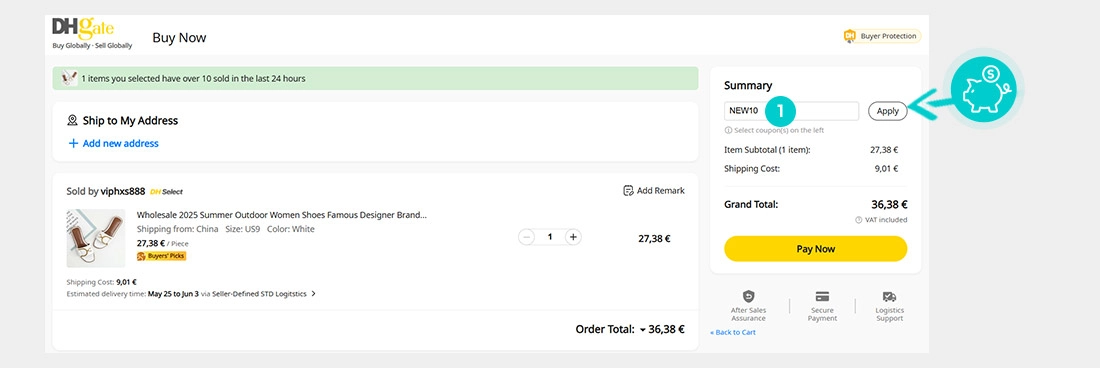Click the Pay Now button
1100x368 pixels.
click(x=815, y=249)
